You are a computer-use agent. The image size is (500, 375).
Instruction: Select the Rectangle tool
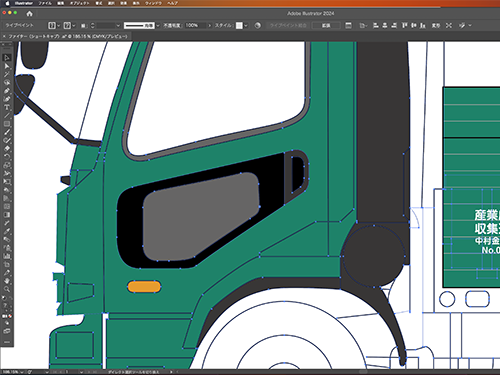coord(7,124)
